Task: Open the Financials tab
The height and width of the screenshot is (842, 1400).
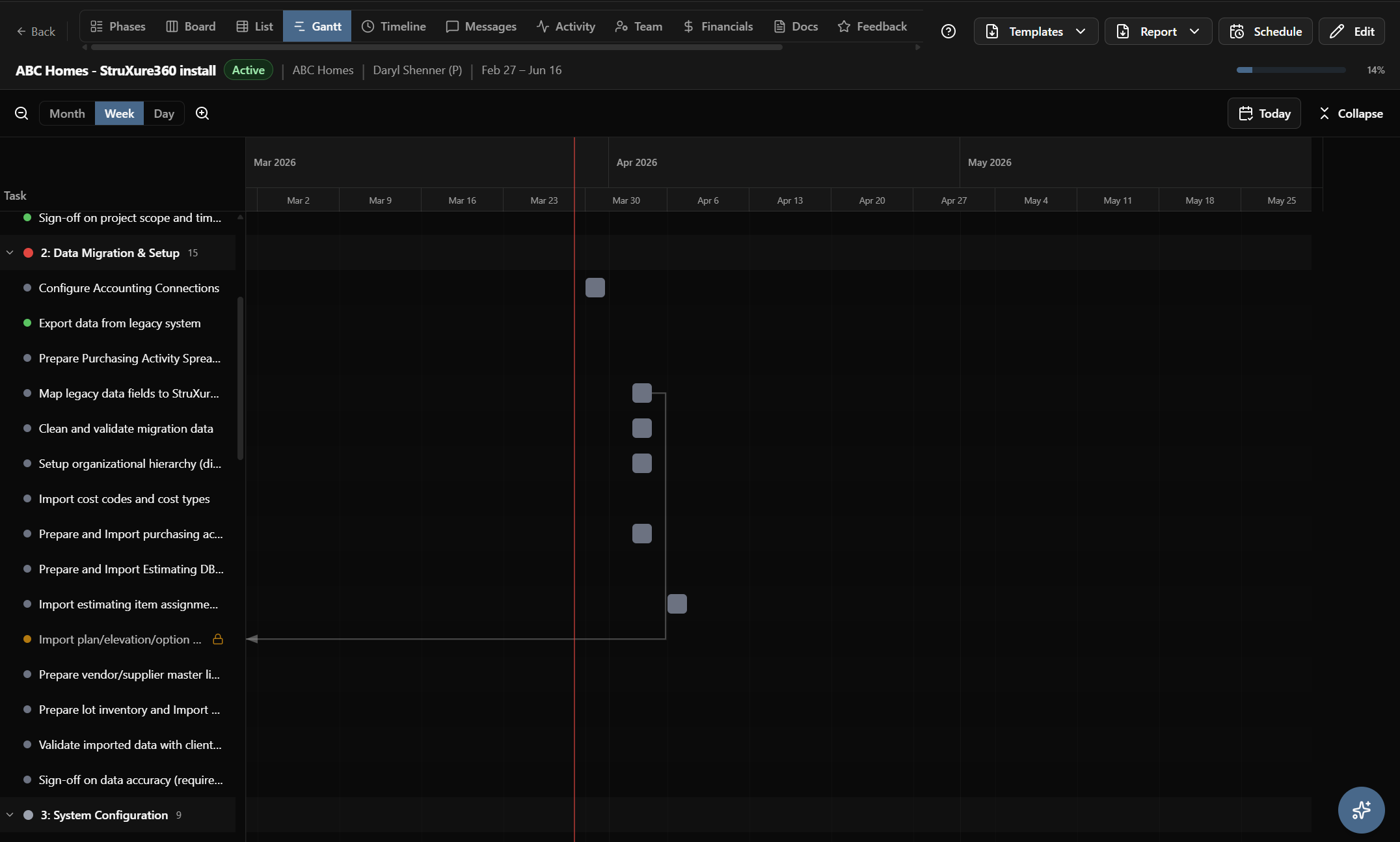Action: click(718, 27)
